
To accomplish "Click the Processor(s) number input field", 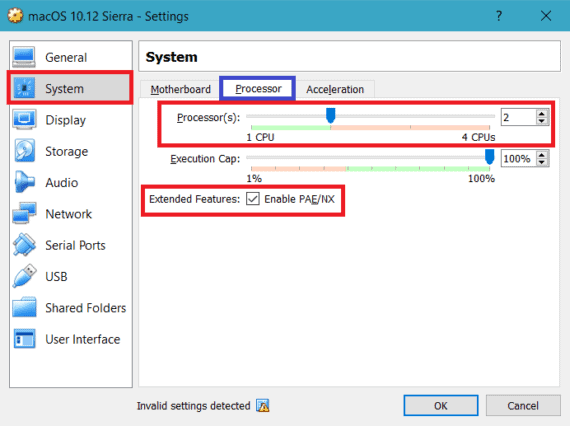I will [x=518, y=117].
